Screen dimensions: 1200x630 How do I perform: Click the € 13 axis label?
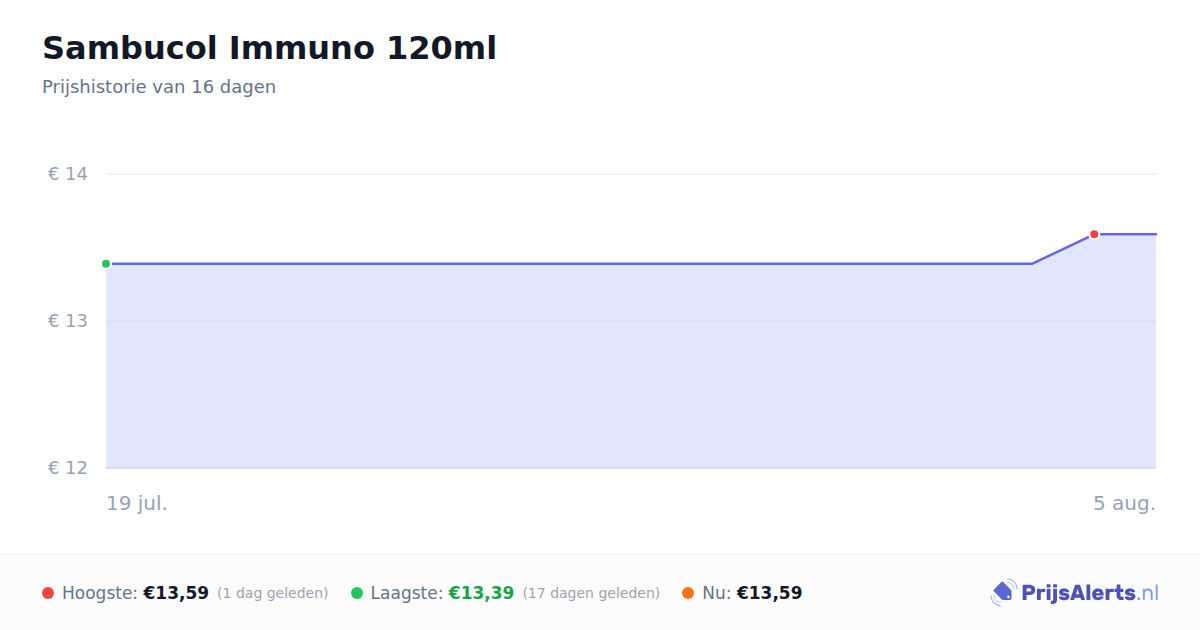(68, 321)
